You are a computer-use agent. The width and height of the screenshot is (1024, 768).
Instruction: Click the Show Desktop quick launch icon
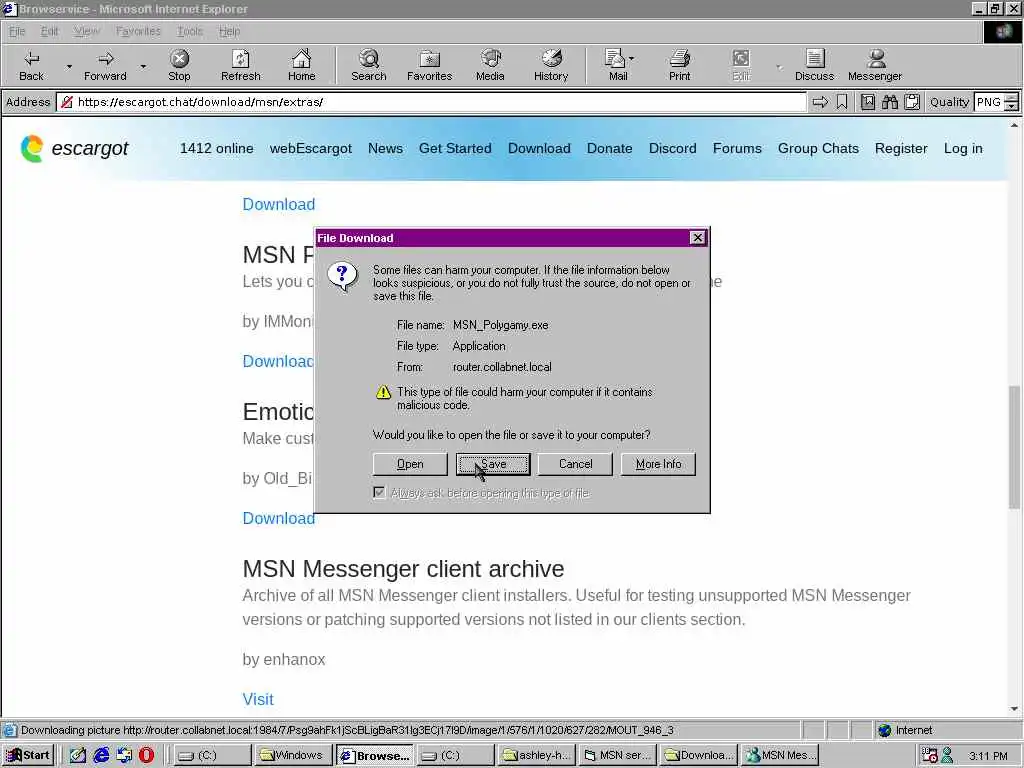[x=78, y=755]
